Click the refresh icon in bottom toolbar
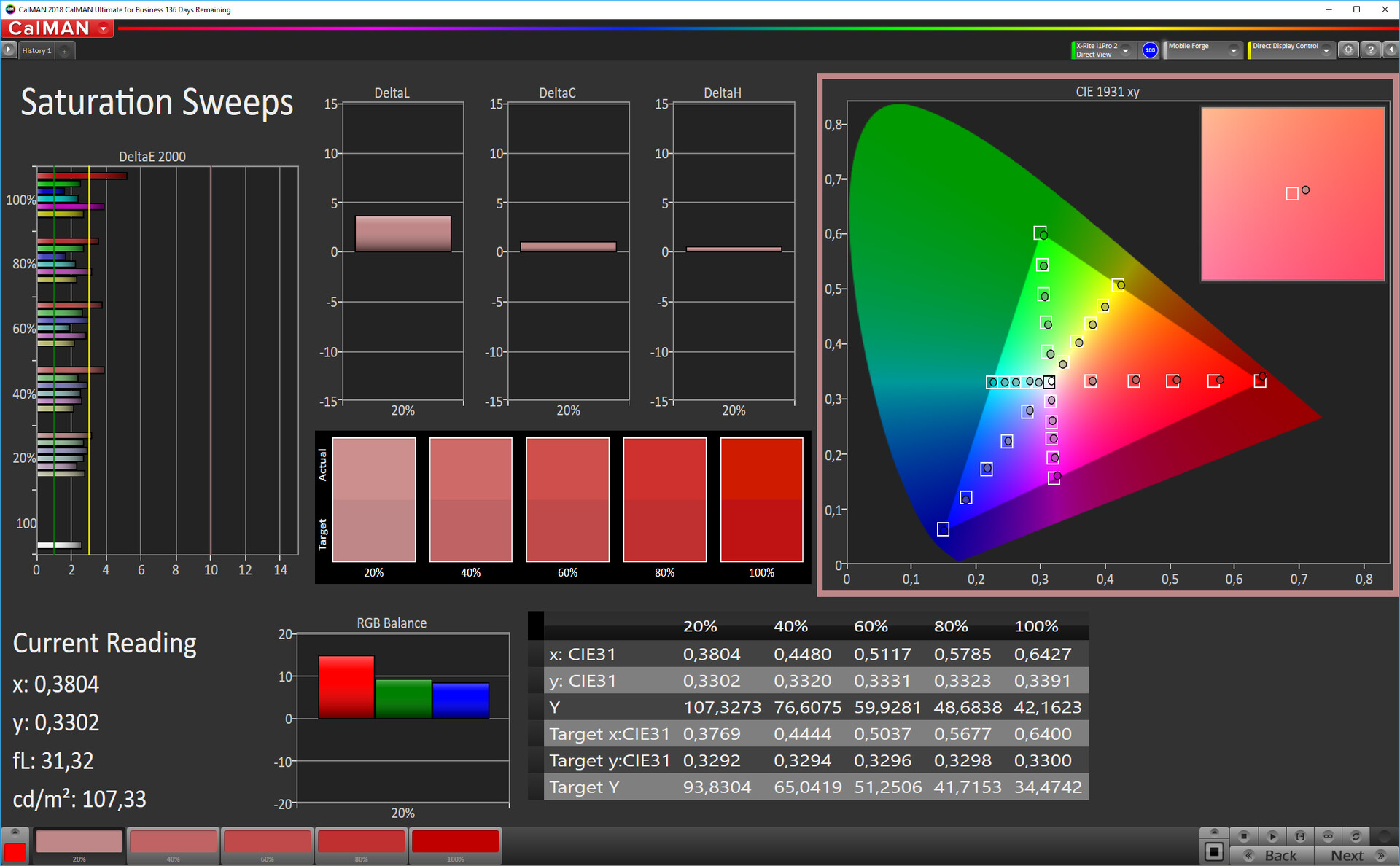 tap(1356, 836)
